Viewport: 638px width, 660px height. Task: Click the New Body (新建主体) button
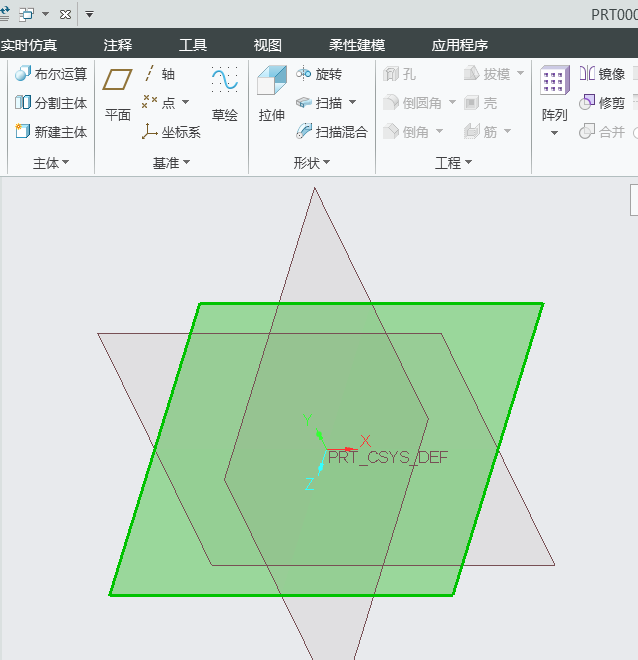pos(51,132)
